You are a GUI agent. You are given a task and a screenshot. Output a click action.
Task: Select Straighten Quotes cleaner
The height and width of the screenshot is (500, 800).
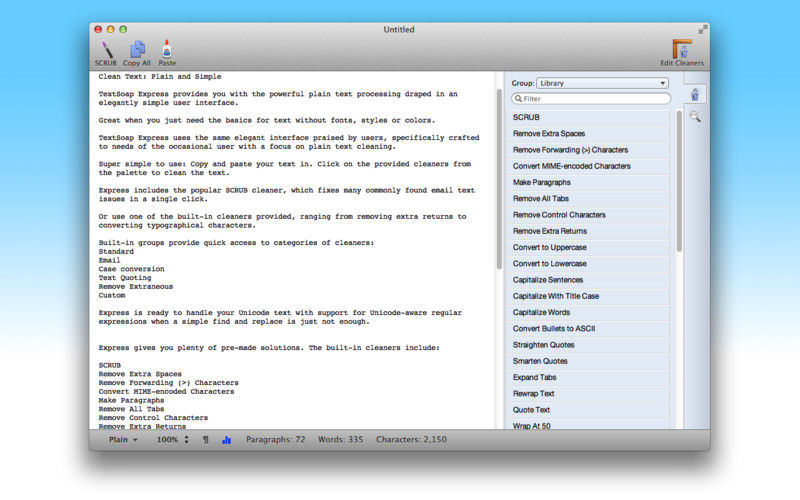[590, 345]
